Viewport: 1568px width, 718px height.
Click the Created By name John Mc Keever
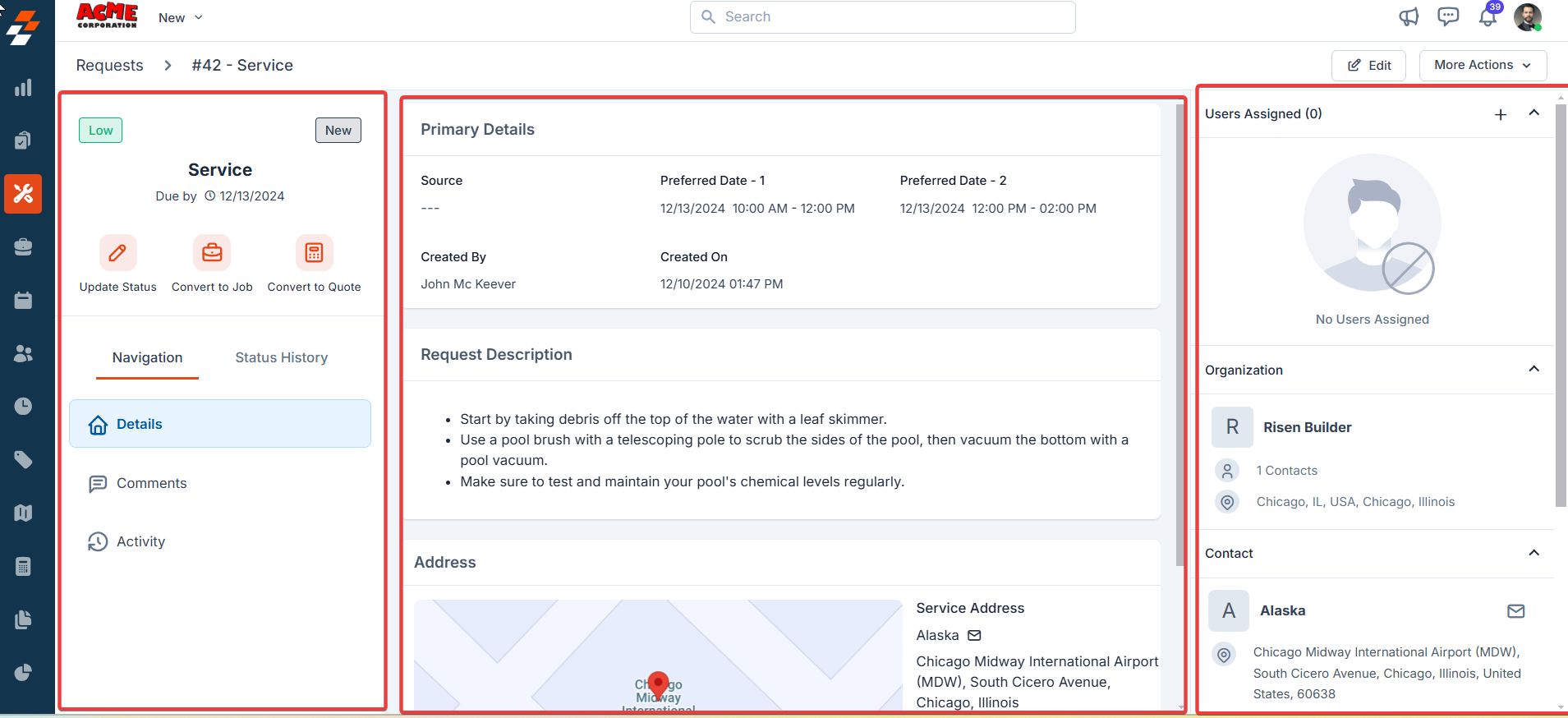coord(468,284)
